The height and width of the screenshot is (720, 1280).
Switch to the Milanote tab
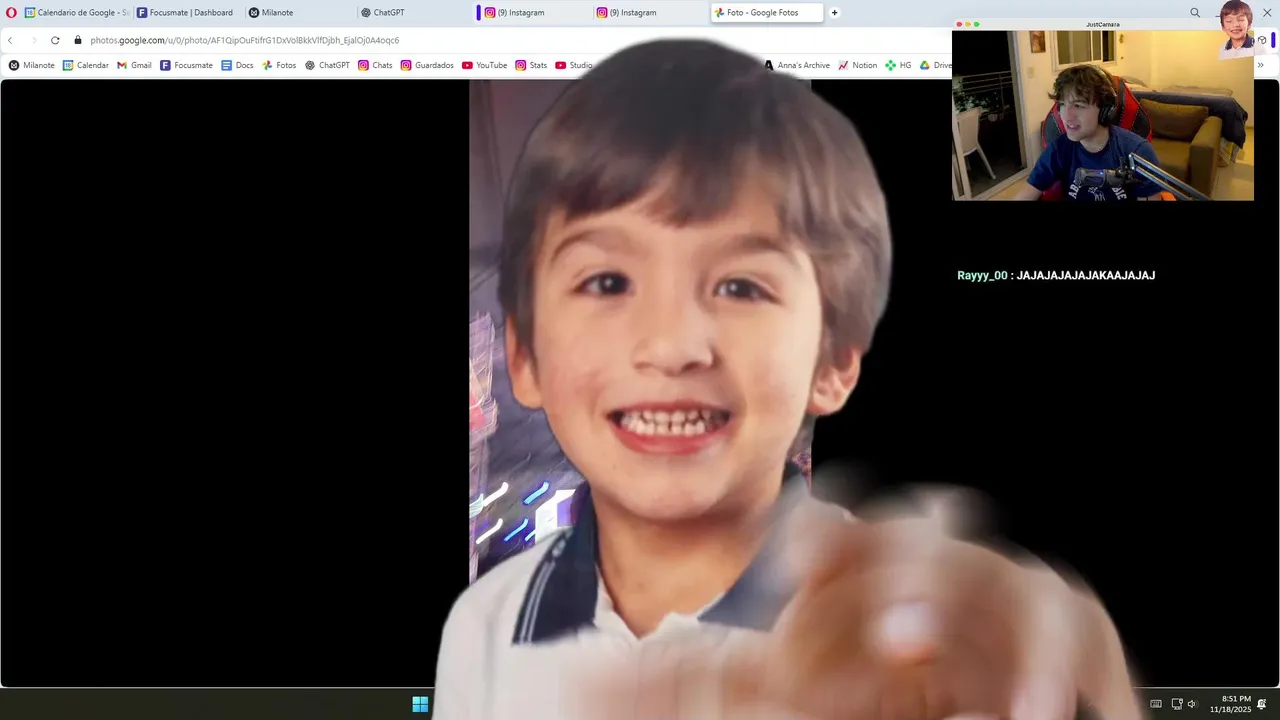click(300, 13)
